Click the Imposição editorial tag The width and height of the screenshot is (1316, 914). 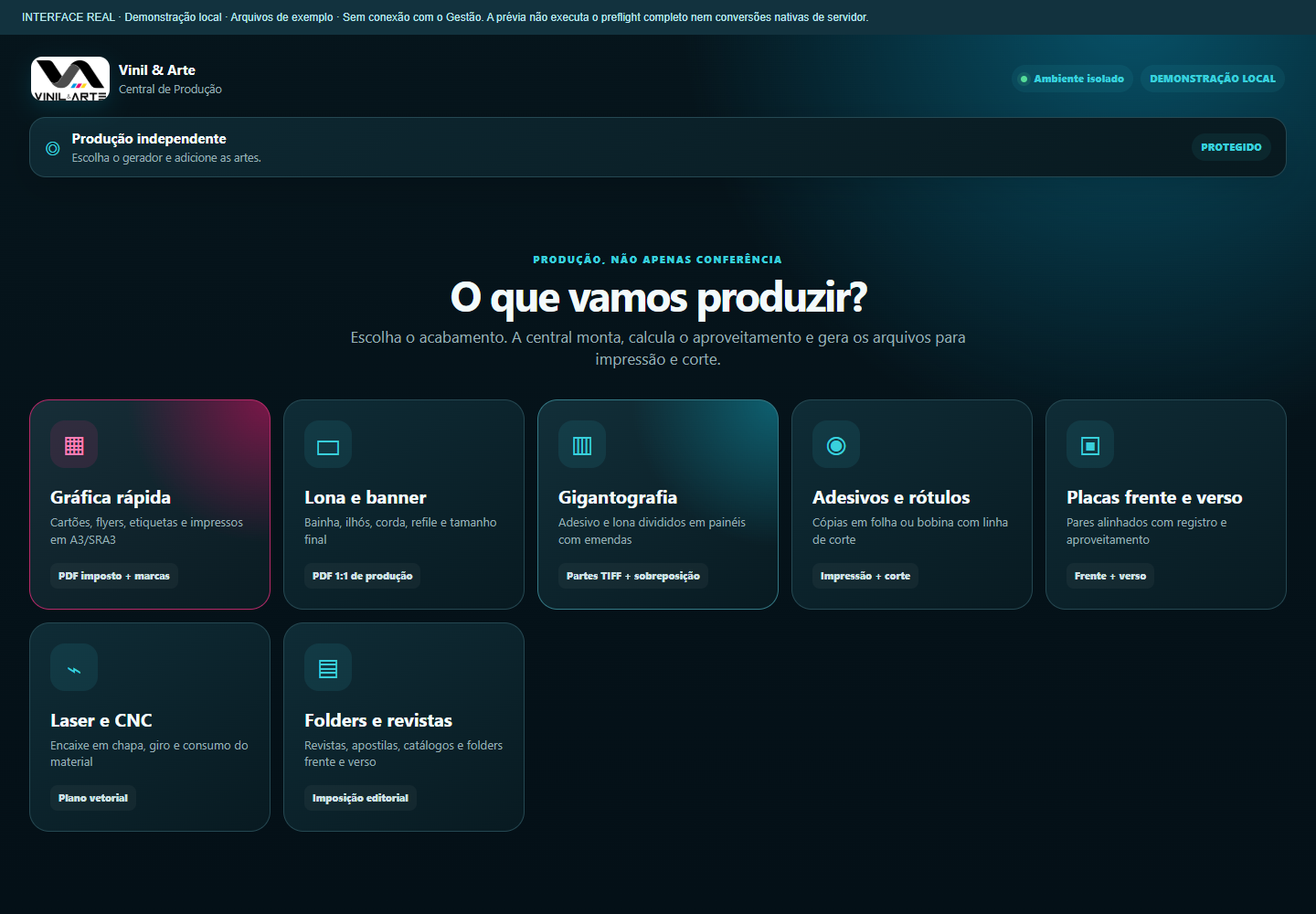point(360,798)
